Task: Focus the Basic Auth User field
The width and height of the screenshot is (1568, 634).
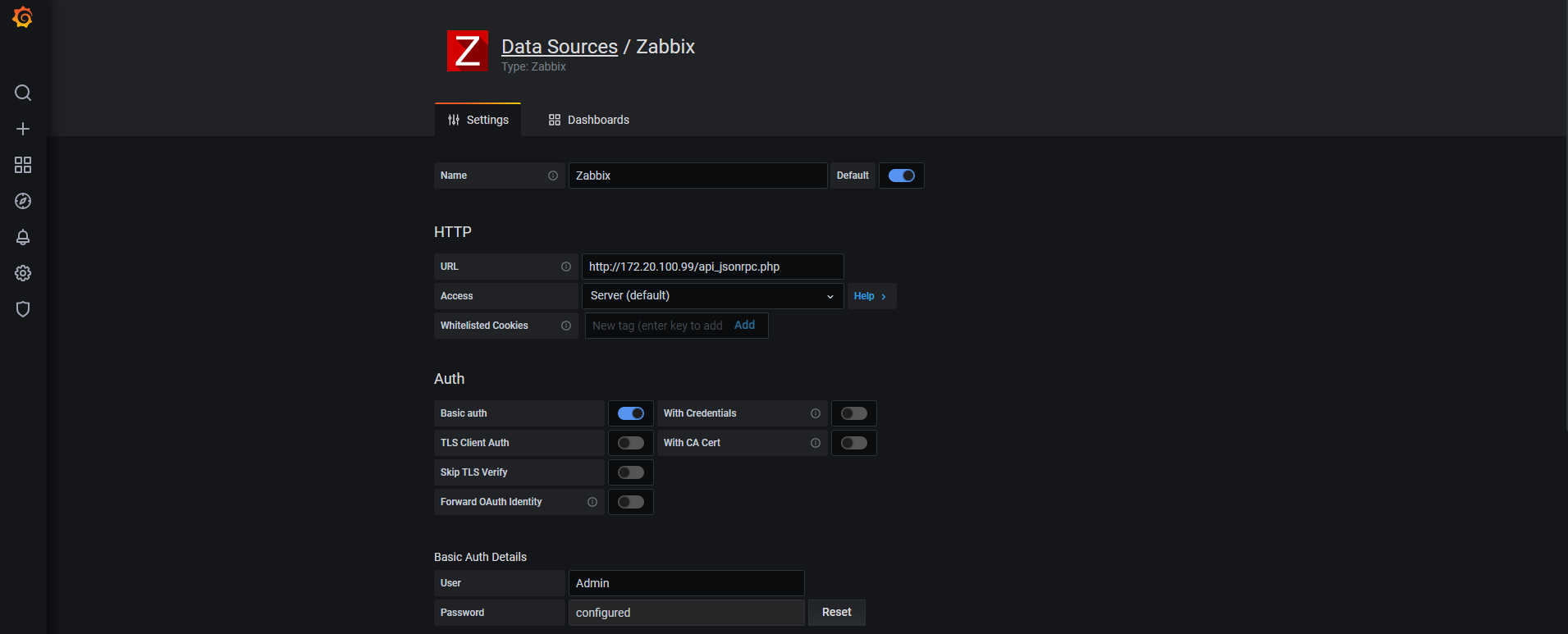Action: click(687, 583)
